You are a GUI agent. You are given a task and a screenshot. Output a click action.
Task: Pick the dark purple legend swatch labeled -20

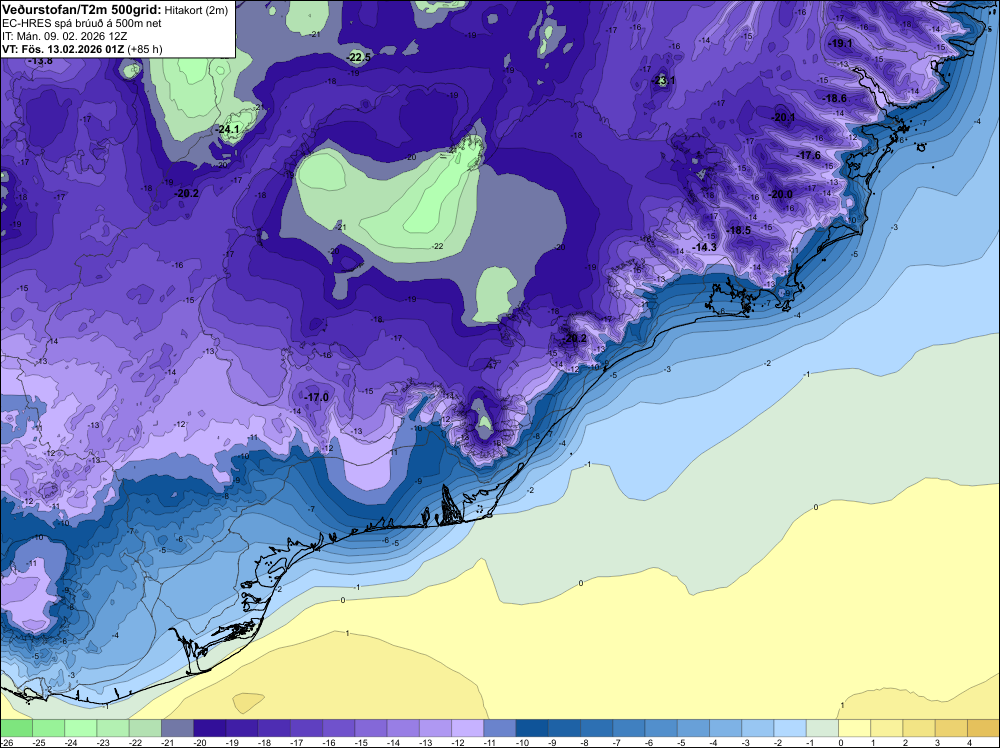[x=210, y=728]
